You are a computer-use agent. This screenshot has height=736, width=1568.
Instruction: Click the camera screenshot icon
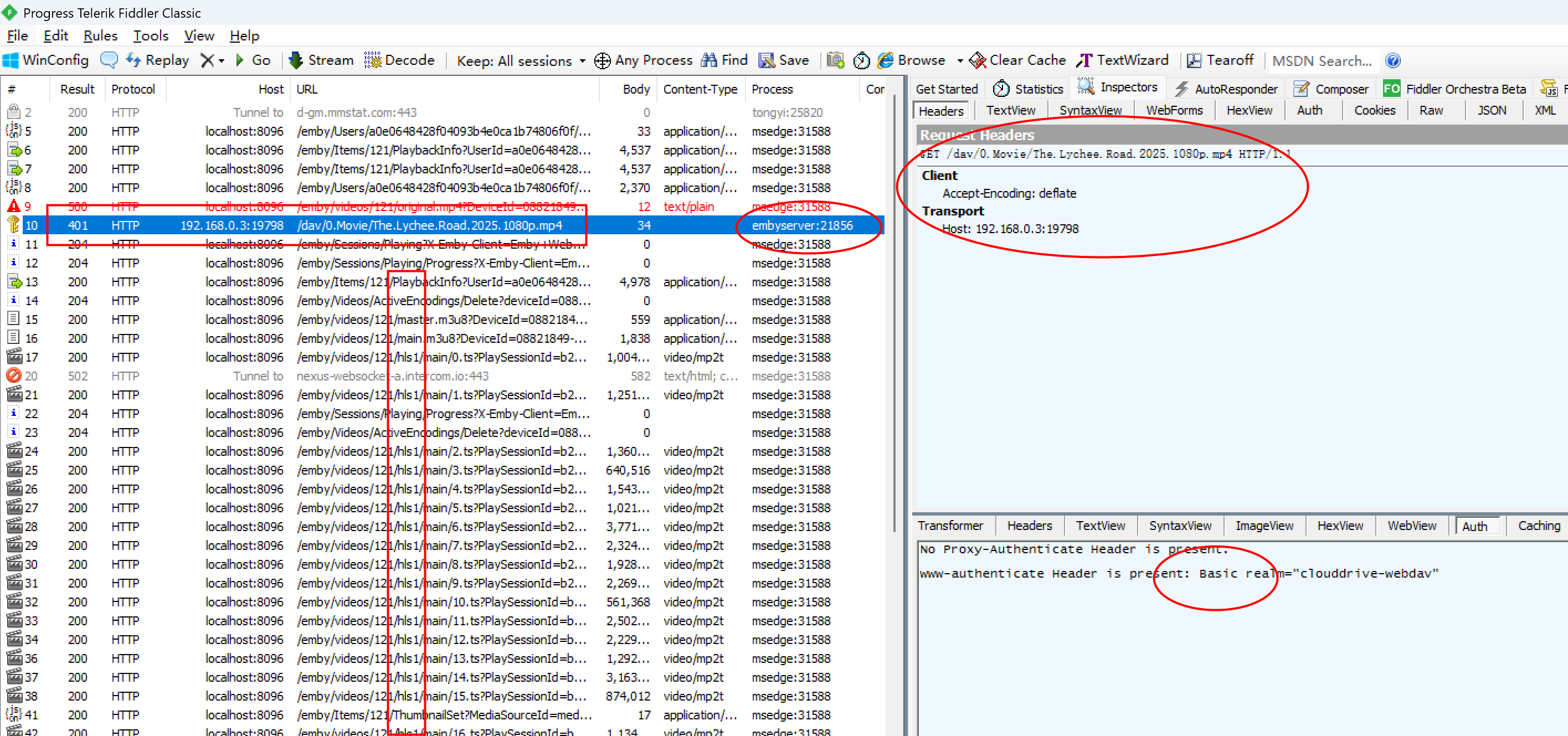click(835, 60)
